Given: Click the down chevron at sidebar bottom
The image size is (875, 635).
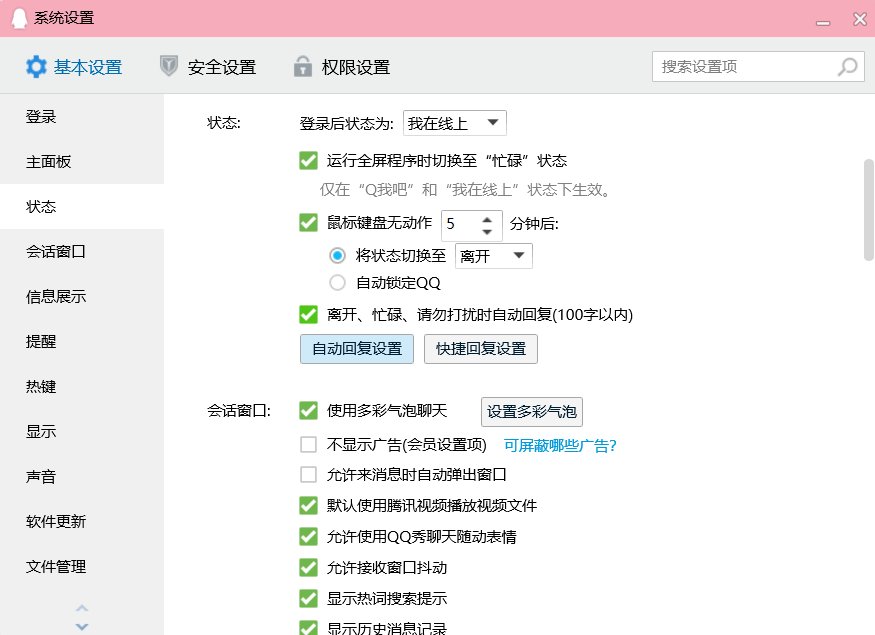Looking at the screenshot, I should pyautogui.click(x=82, y=625).
